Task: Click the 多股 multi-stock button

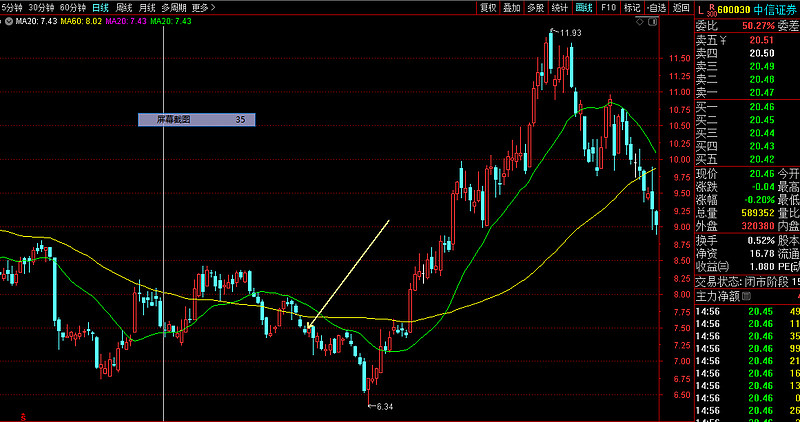Action: pos(535,8)
